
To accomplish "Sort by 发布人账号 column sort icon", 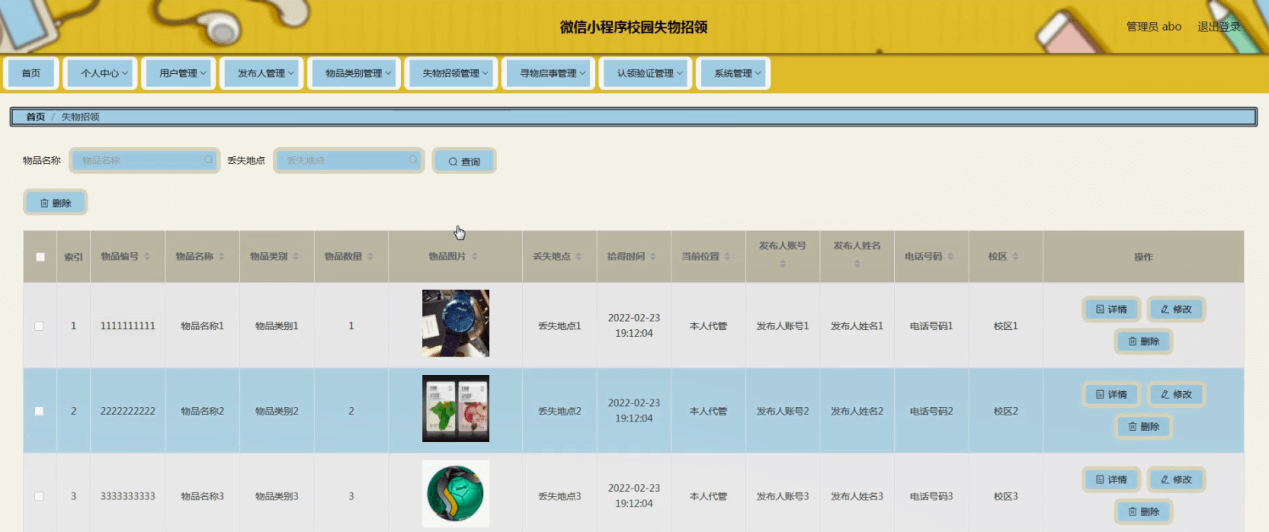I will point(783,265).
